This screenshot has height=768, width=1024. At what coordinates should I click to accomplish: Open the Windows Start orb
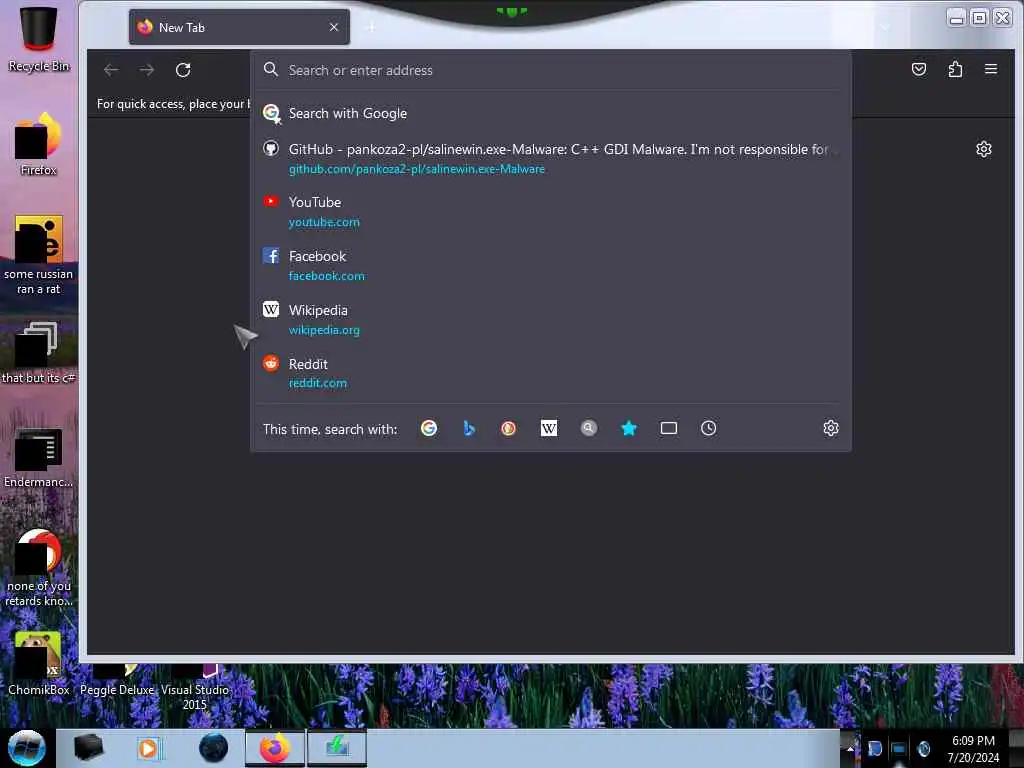click(x=27, y=748)
